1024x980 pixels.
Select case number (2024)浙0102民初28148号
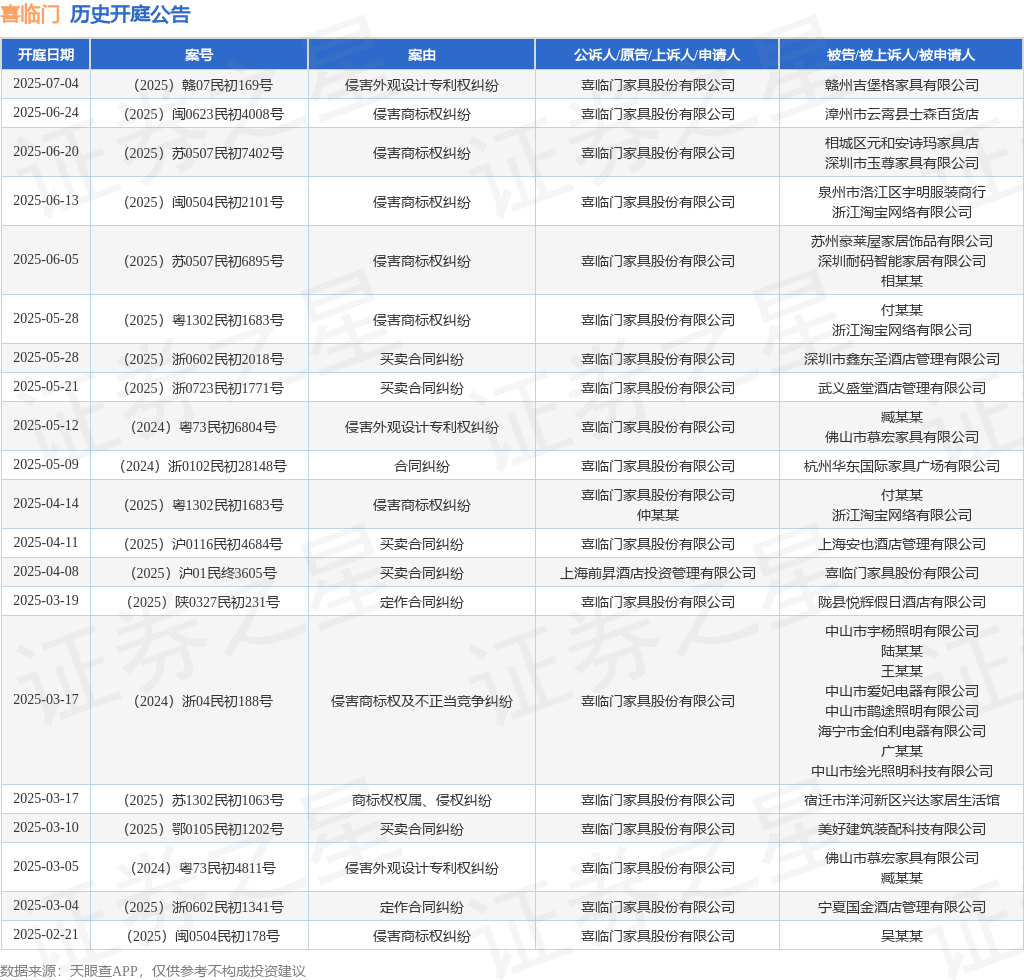pos(203,466)
